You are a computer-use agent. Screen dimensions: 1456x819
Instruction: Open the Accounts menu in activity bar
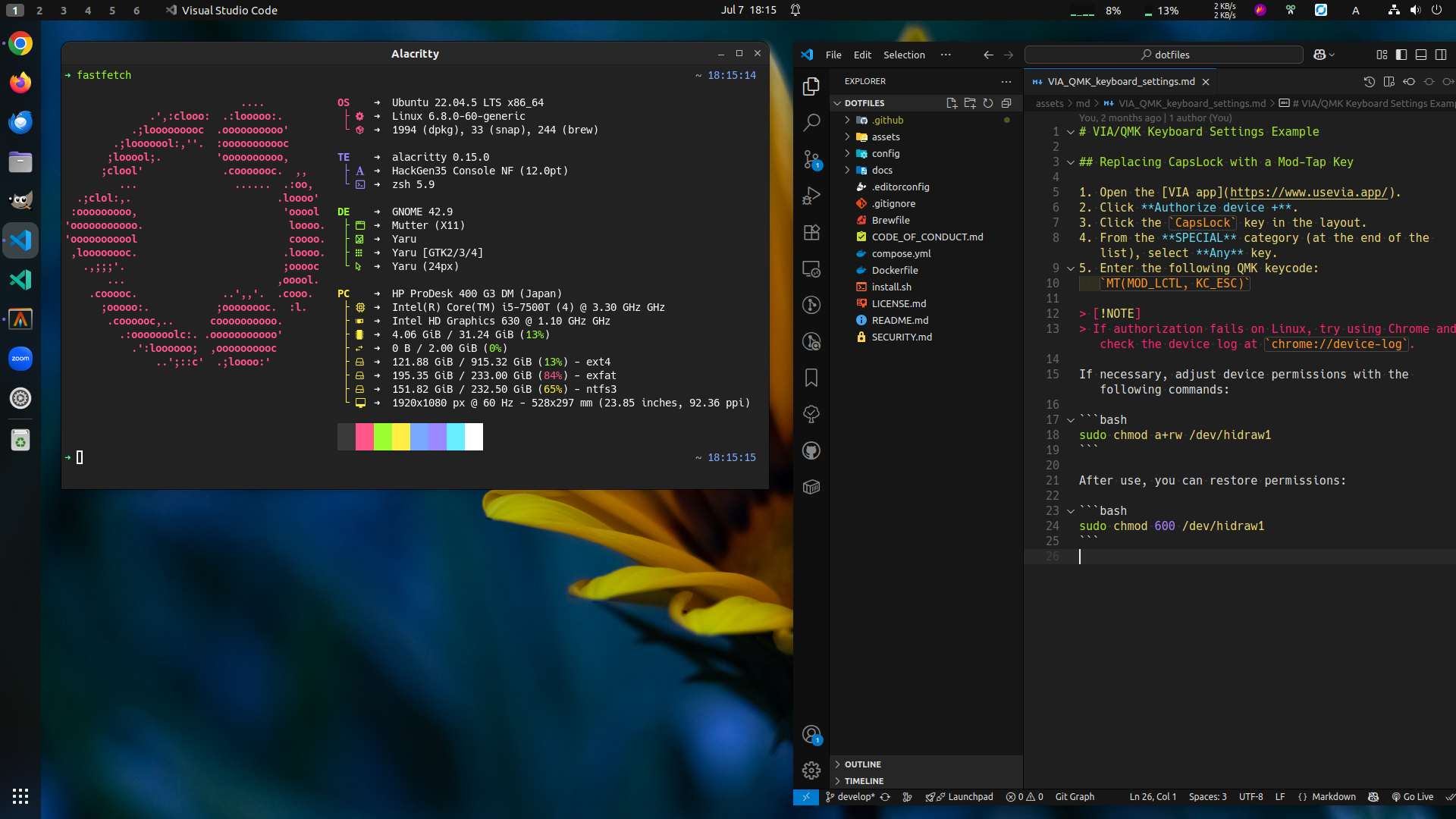pos(811,734)
